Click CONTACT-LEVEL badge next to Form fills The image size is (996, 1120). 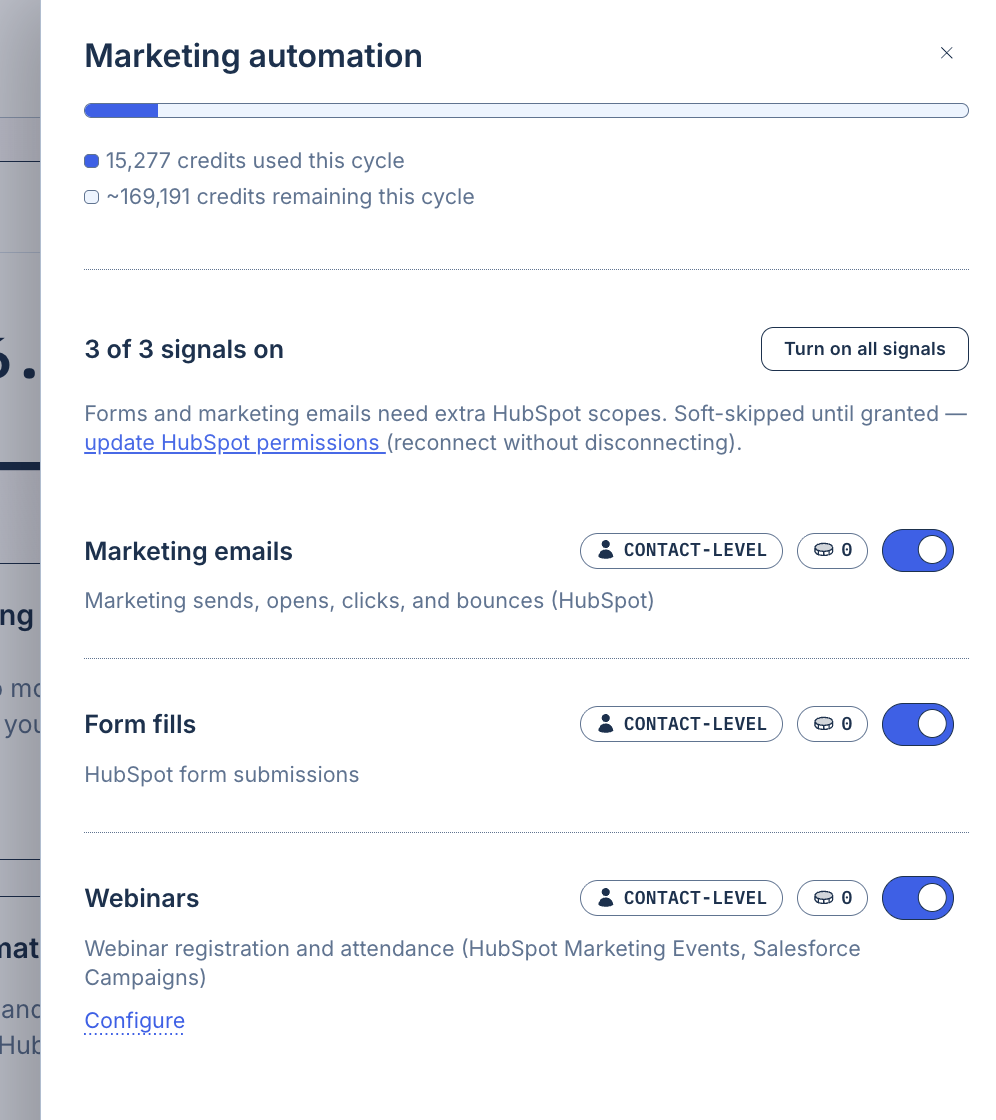(681, 724)
